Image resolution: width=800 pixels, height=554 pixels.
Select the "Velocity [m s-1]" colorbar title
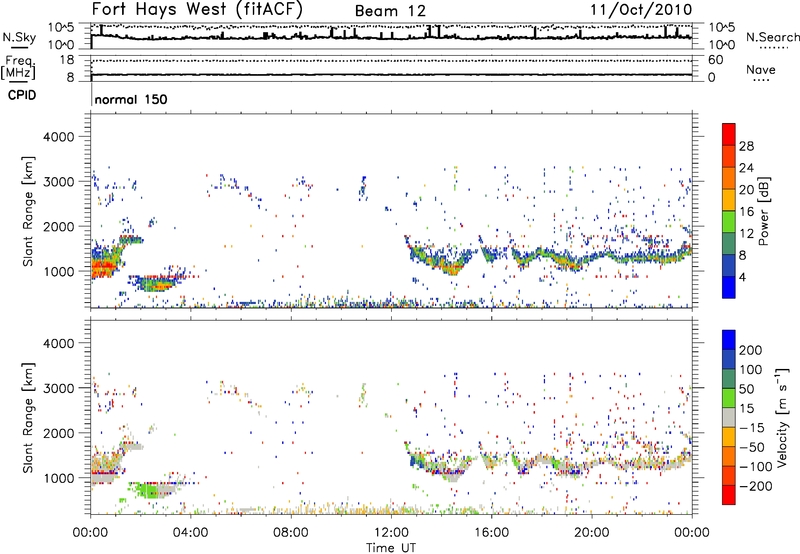tap(782, 417)
